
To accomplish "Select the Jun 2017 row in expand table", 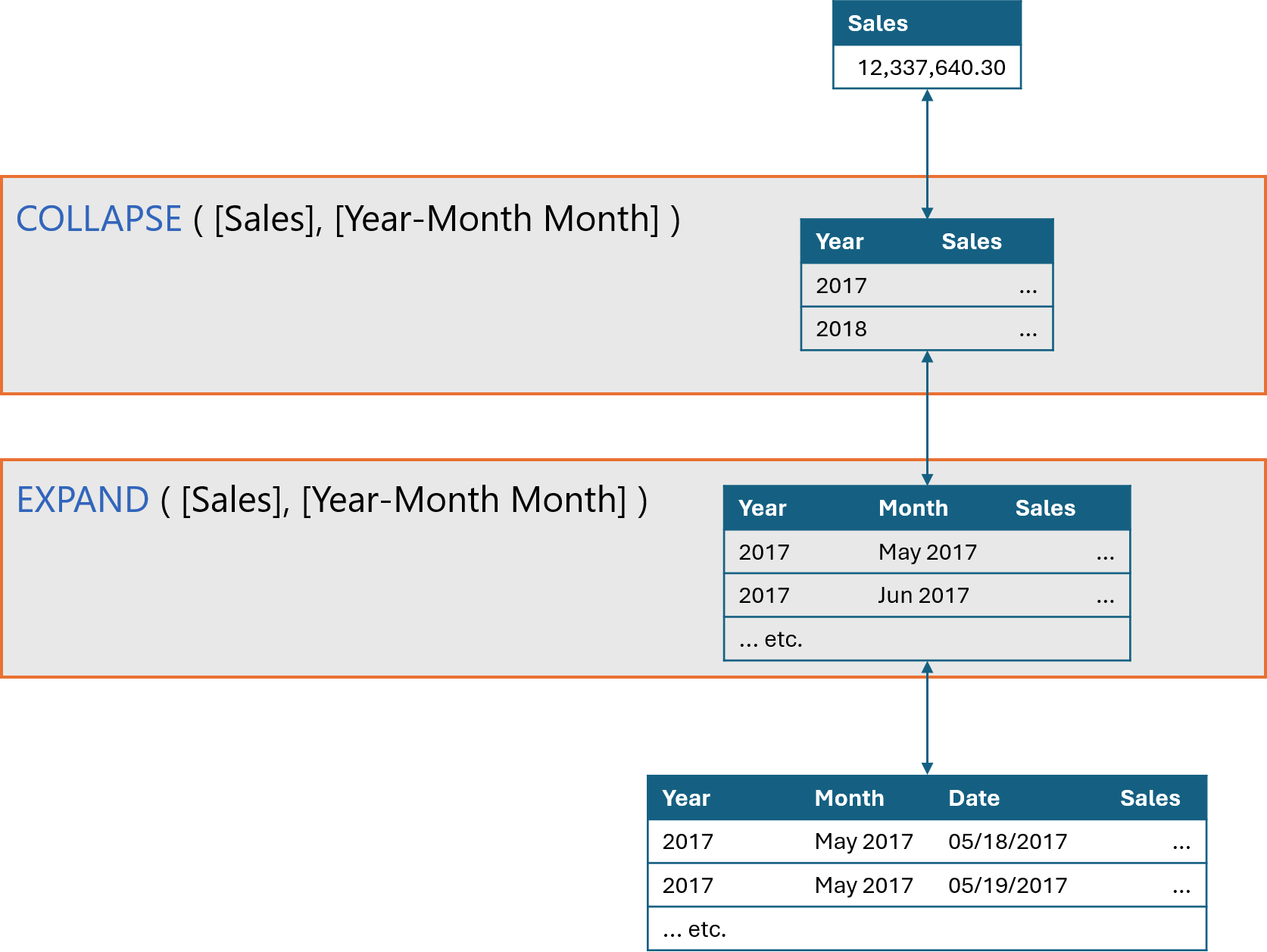I will (x=927, y=595).
